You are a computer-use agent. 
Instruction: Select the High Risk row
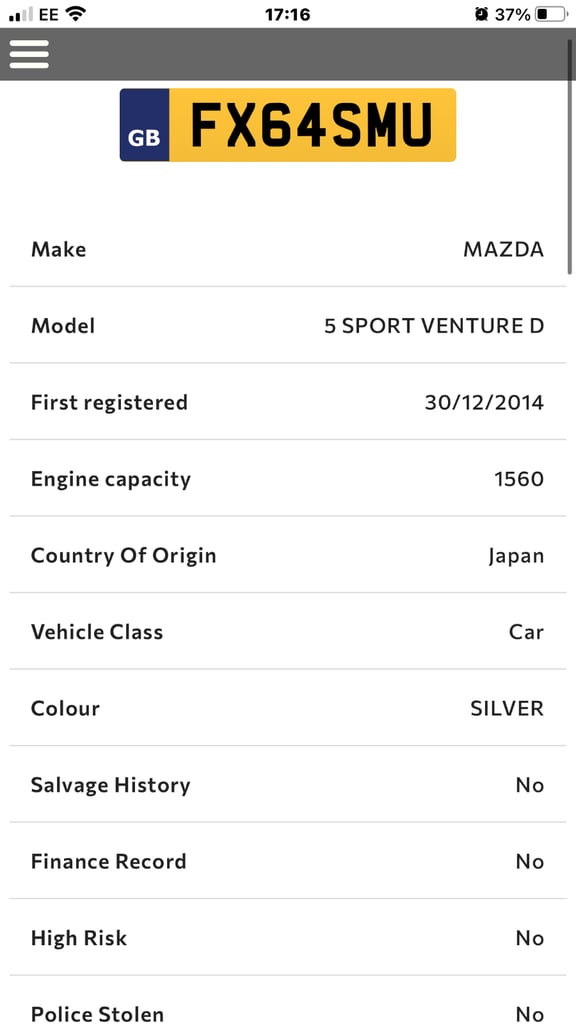(288, 938)
